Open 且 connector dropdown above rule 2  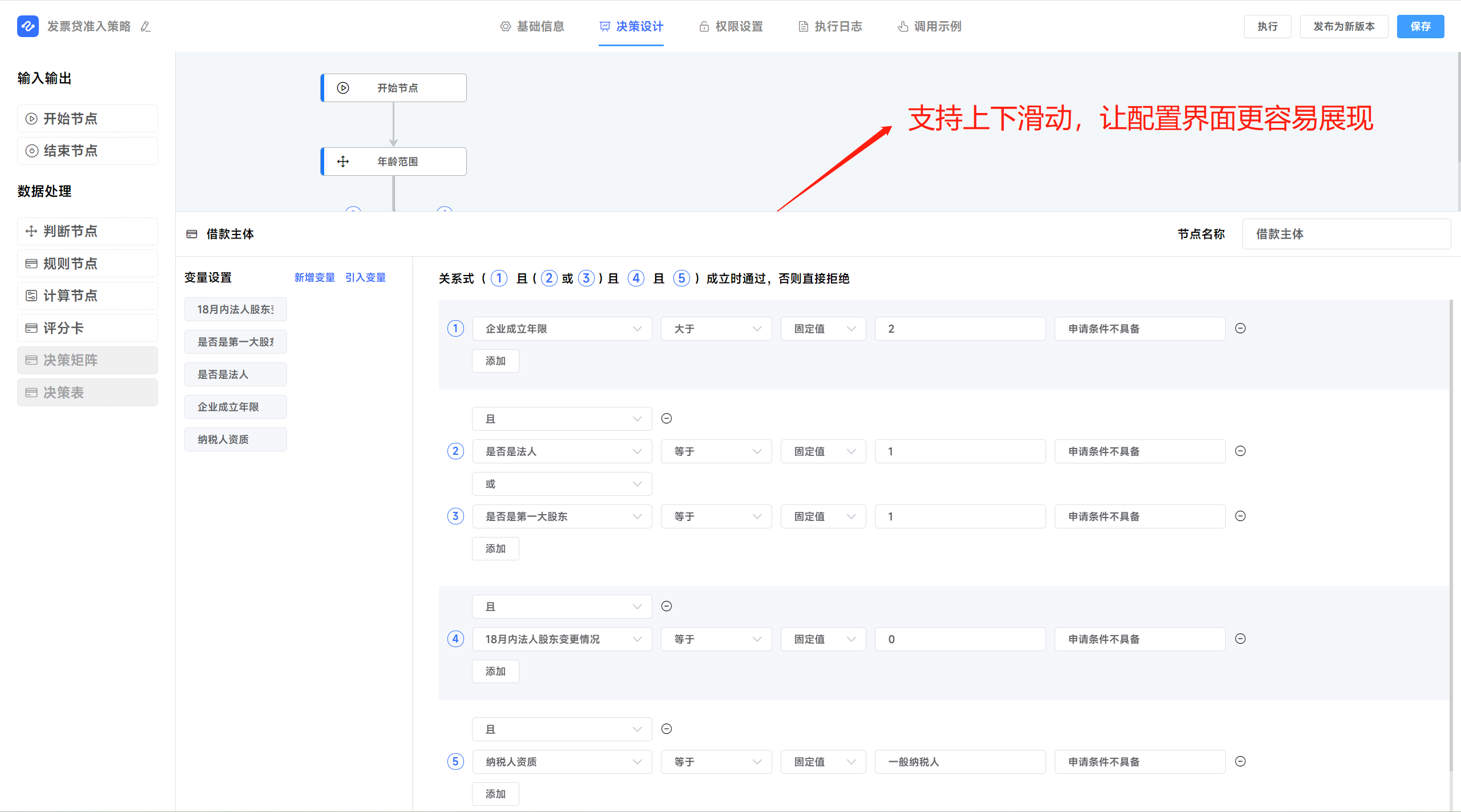point(562,419)
